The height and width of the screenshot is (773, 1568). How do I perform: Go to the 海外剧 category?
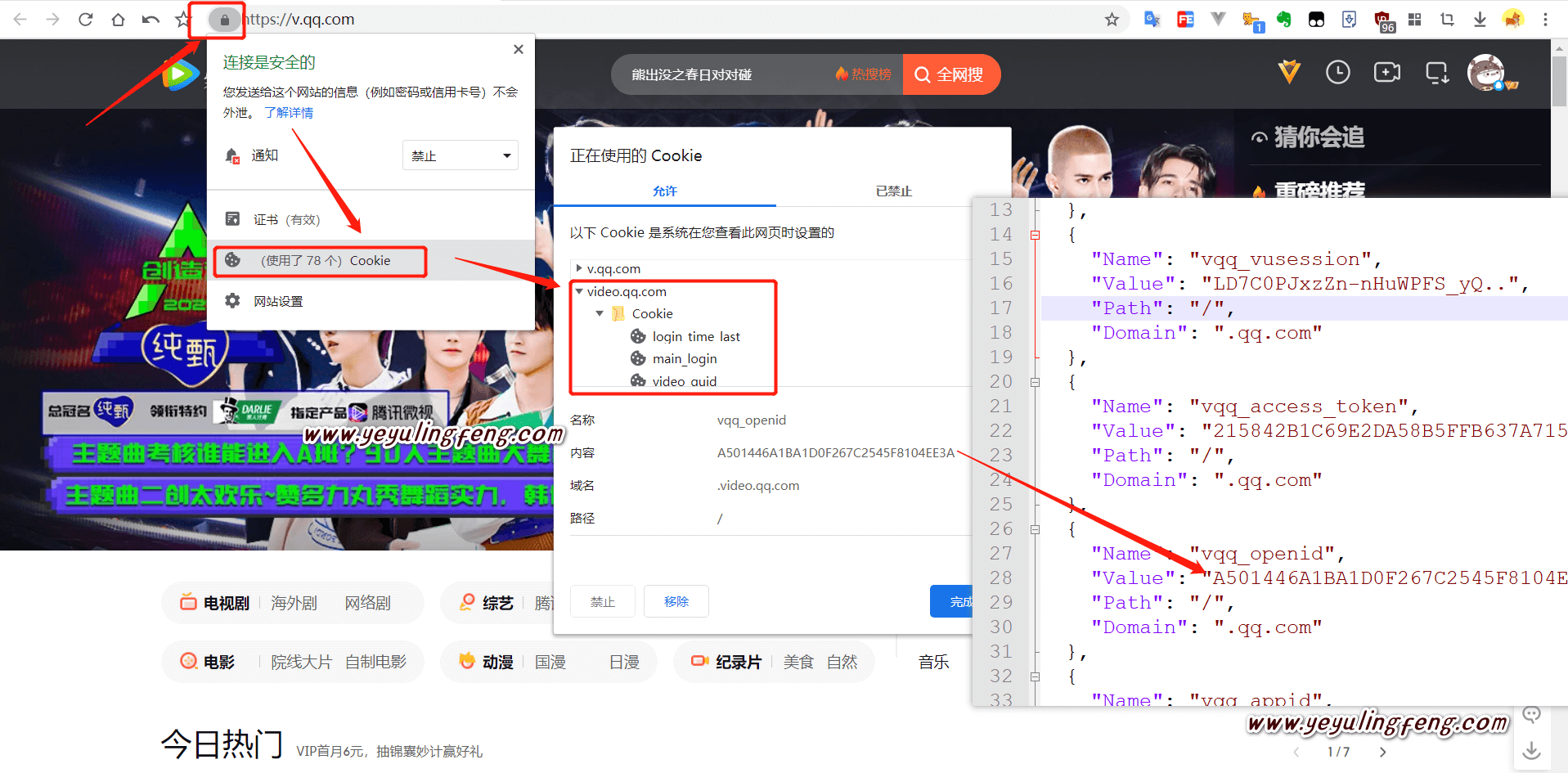[294, 603]
